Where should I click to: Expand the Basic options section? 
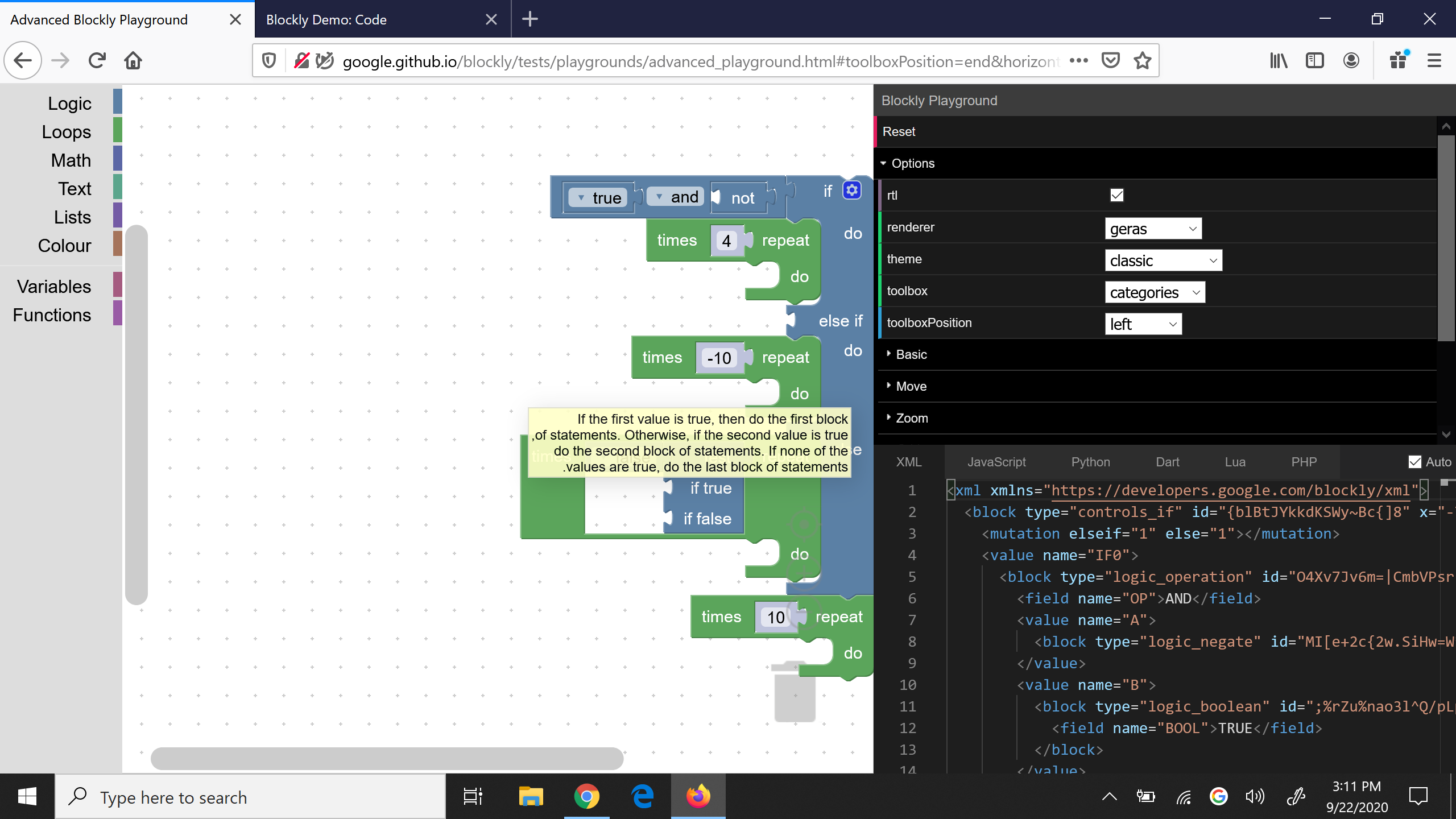[x=912, y=354]
